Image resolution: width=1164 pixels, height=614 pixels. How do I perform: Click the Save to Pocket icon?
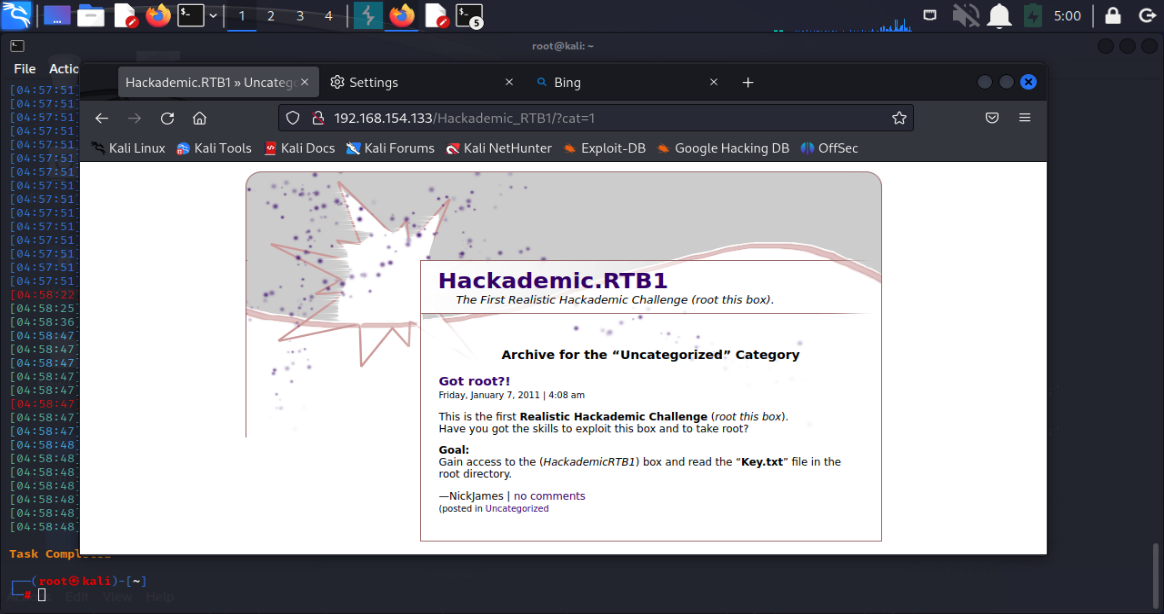[x=992, y=118]
